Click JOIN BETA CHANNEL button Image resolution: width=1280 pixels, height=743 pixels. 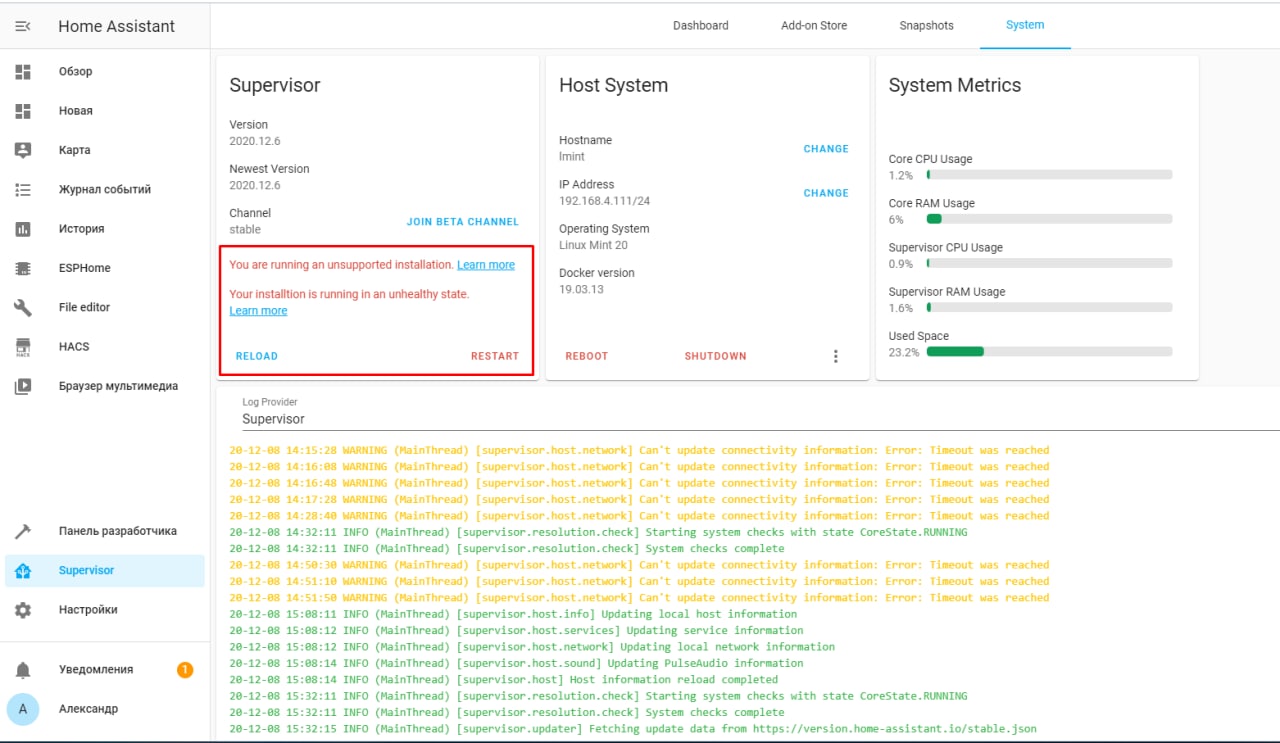(463, 221)
